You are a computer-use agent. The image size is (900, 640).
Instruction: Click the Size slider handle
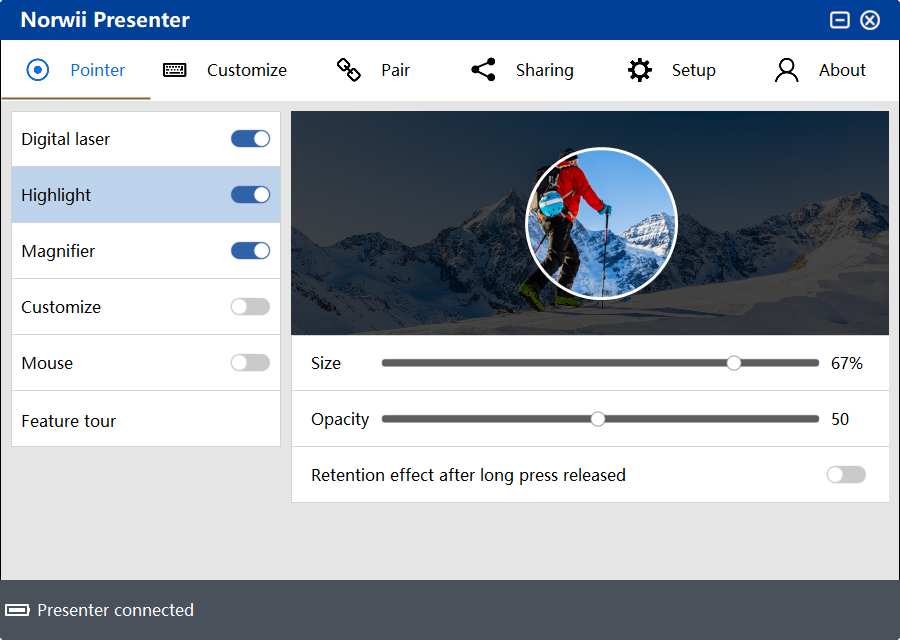click(x=734, y=363)
